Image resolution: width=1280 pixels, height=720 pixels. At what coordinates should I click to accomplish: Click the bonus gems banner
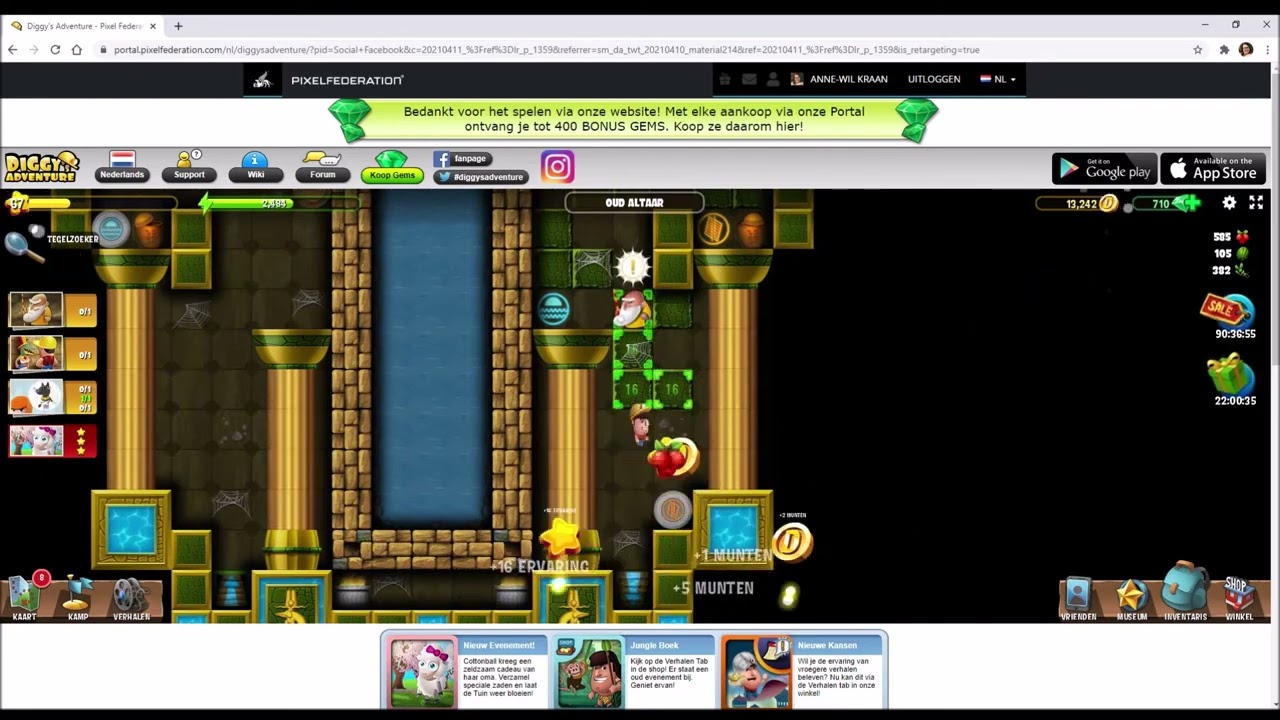[634, 120]
